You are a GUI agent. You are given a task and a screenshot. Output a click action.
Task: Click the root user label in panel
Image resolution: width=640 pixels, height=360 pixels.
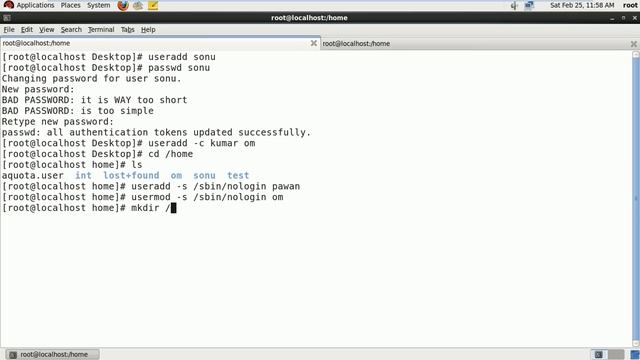(630, 5)
